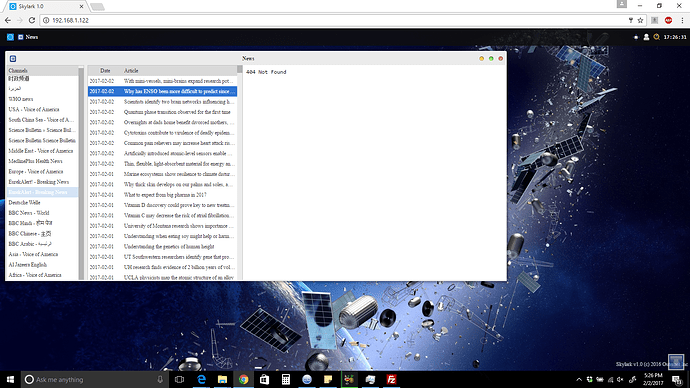Select USA - Voice of America channel
The width and height of the screenshot is (690, 388).
[x=42, y=110]
